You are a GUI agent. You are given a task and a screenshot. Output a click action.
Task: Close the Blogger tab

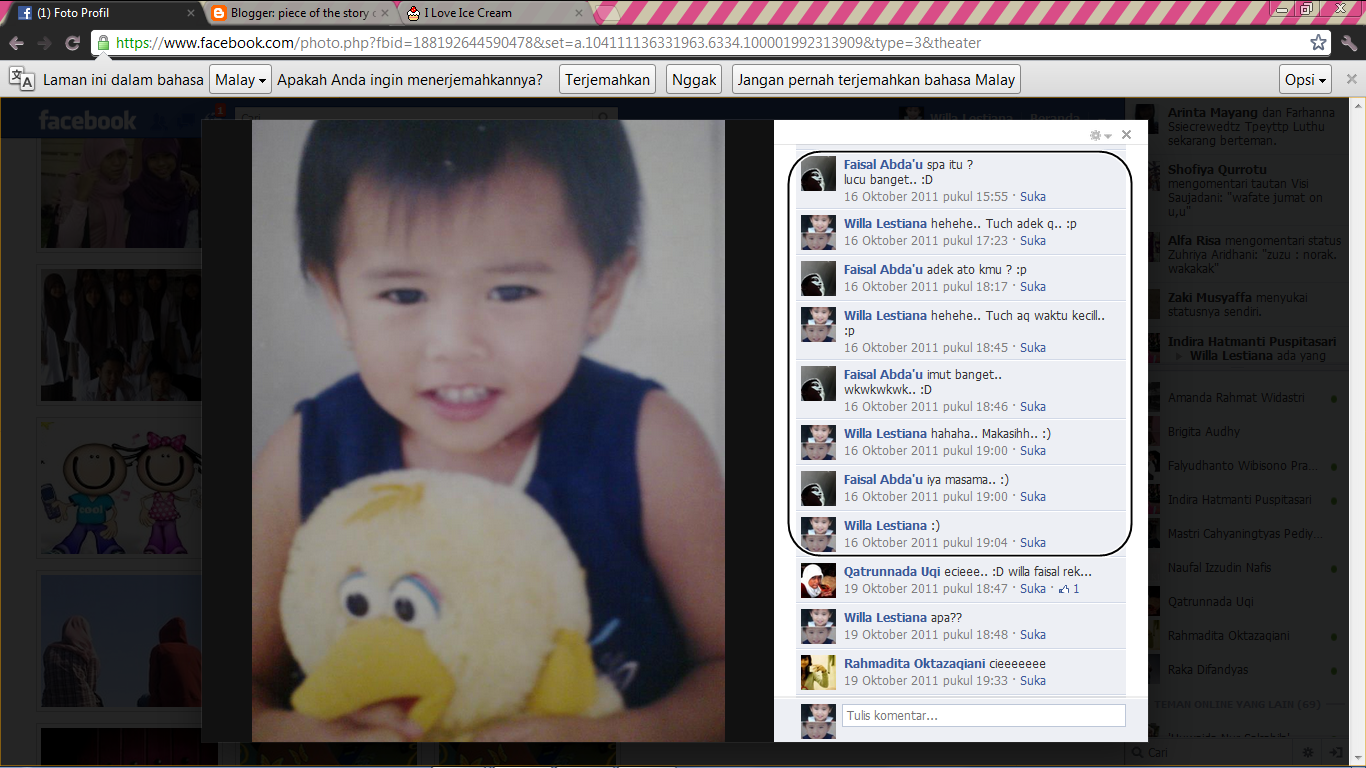(385, 13)
